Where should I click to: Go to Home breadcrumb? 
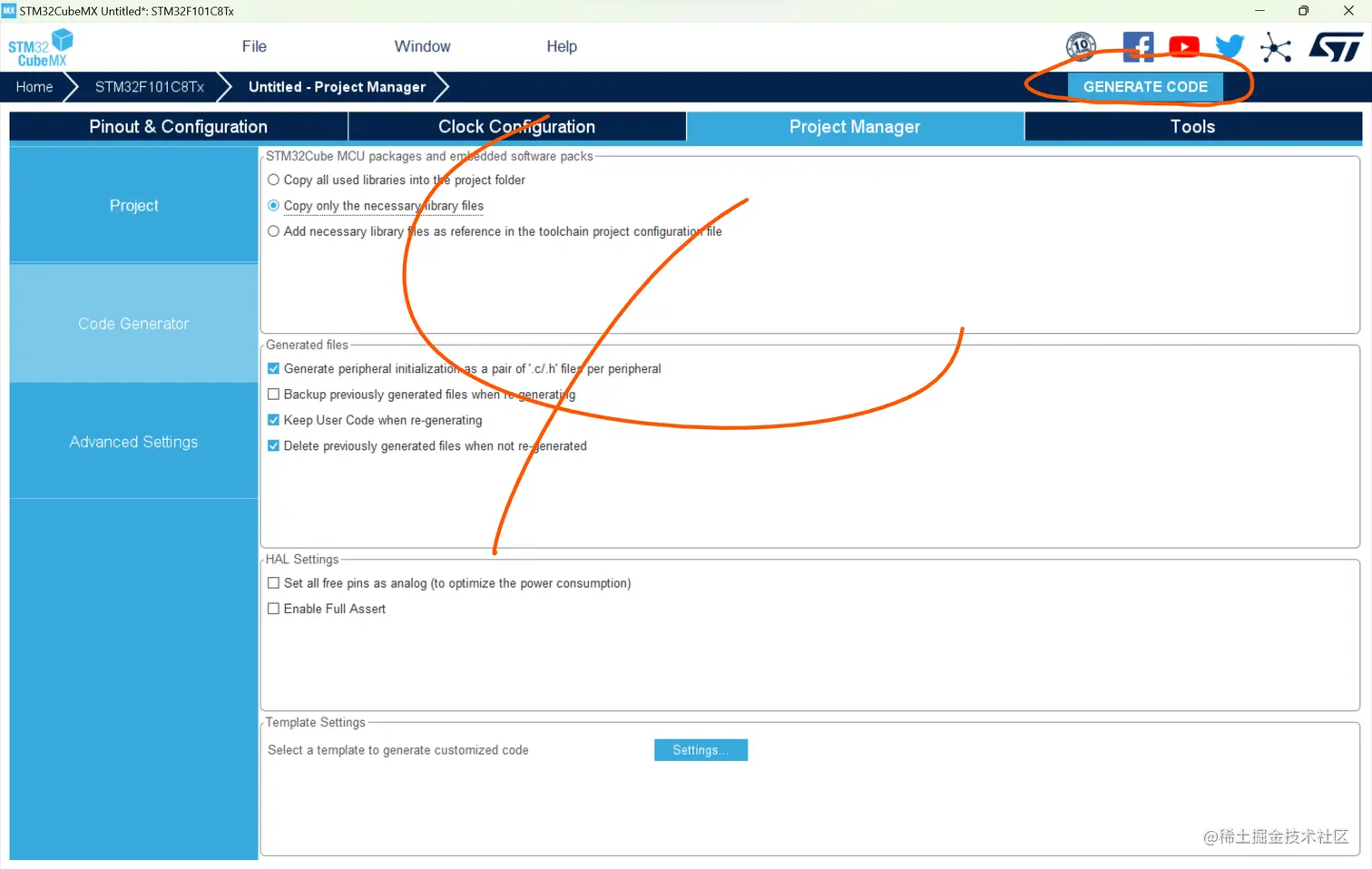[34, 87]
